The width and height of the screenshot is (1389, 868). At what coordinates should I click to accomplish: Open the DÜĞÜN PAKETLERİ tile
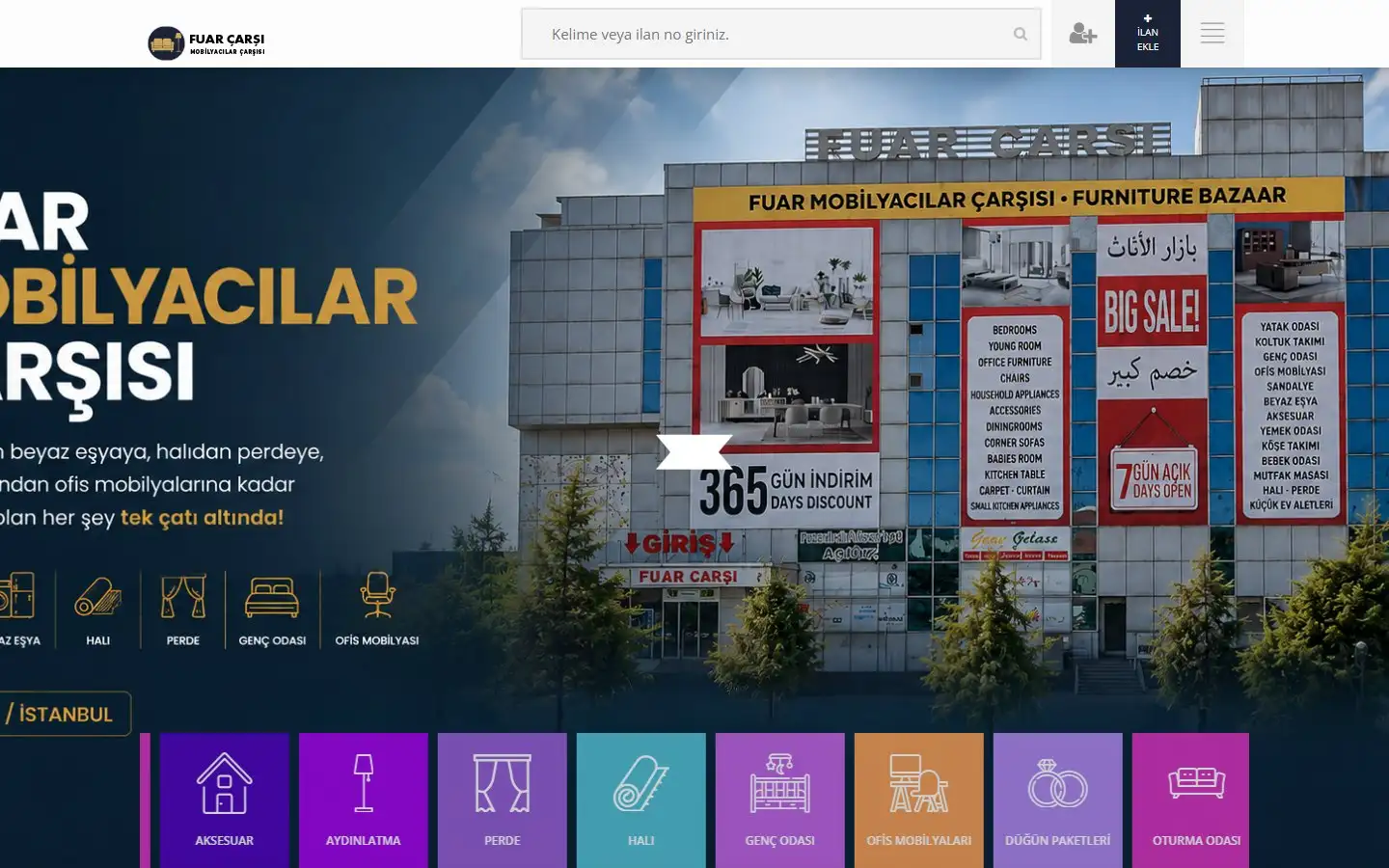[1058, 800]
